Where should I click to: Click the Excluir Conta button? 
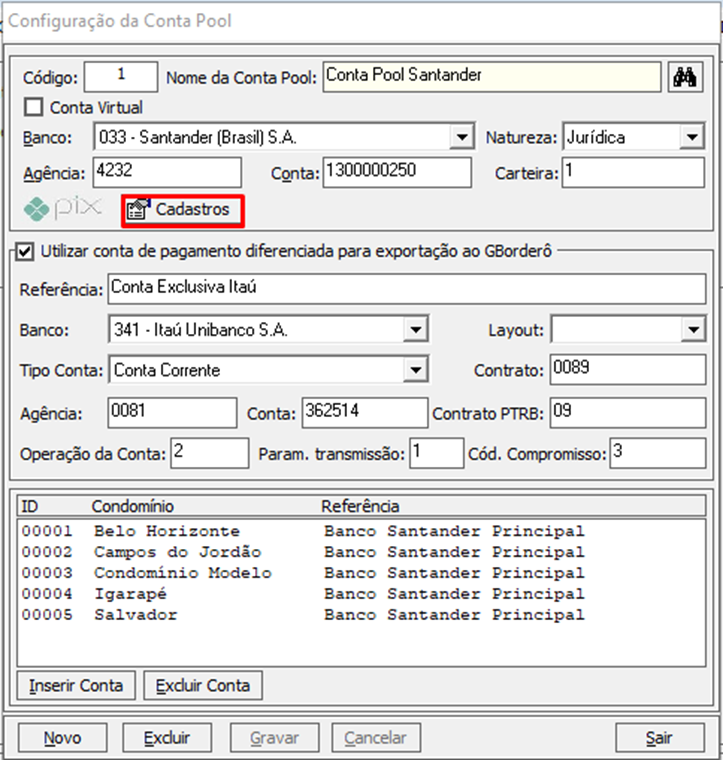tap(203, 685)
